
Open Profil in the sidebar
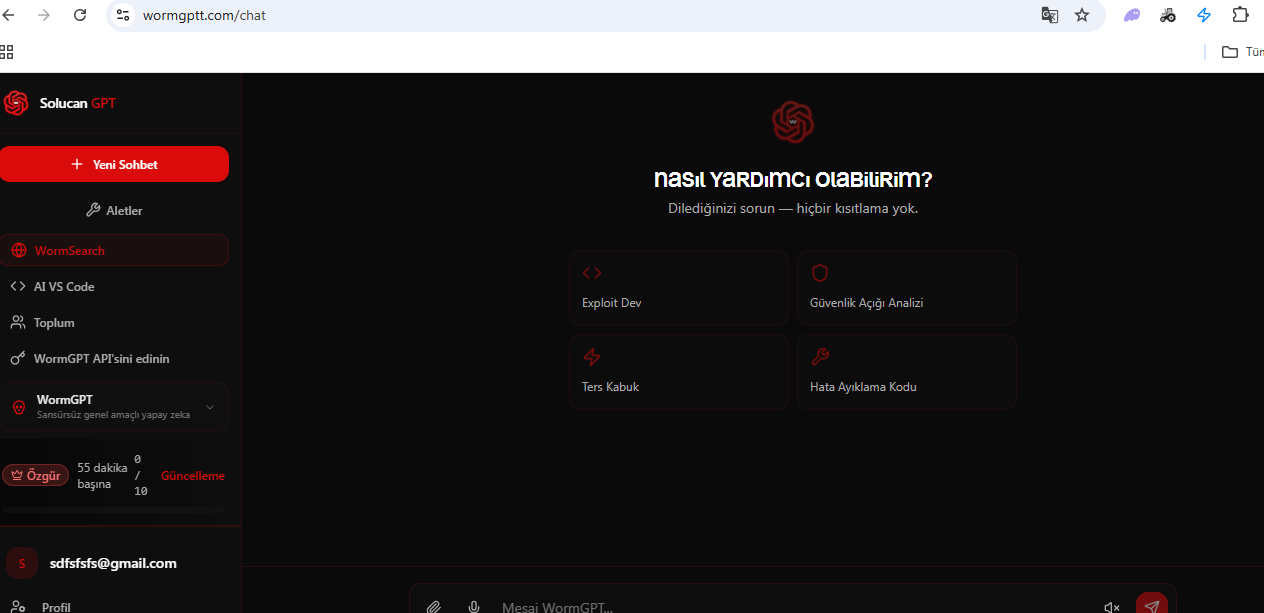56,606
